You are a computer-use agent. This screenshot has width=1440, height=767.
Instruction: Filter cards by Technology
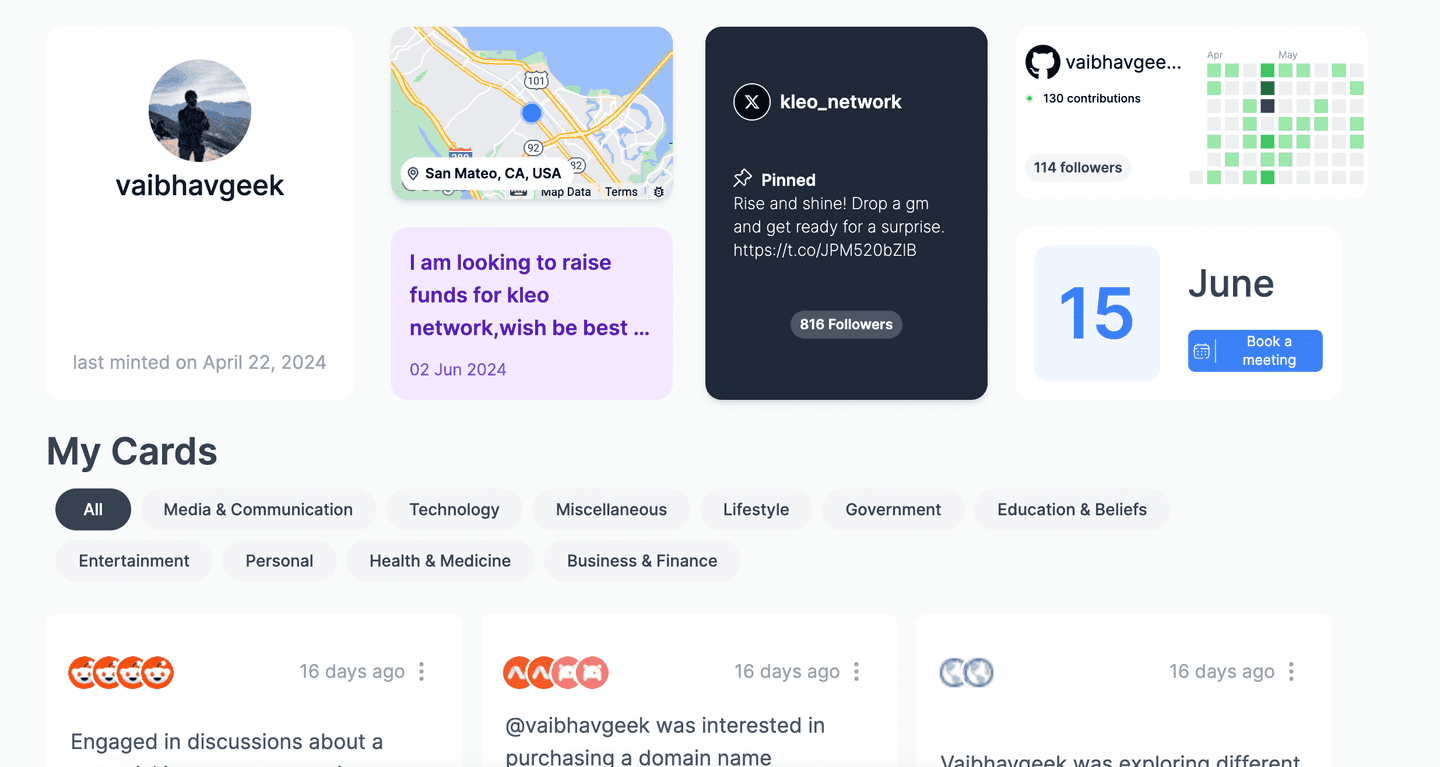454,509
